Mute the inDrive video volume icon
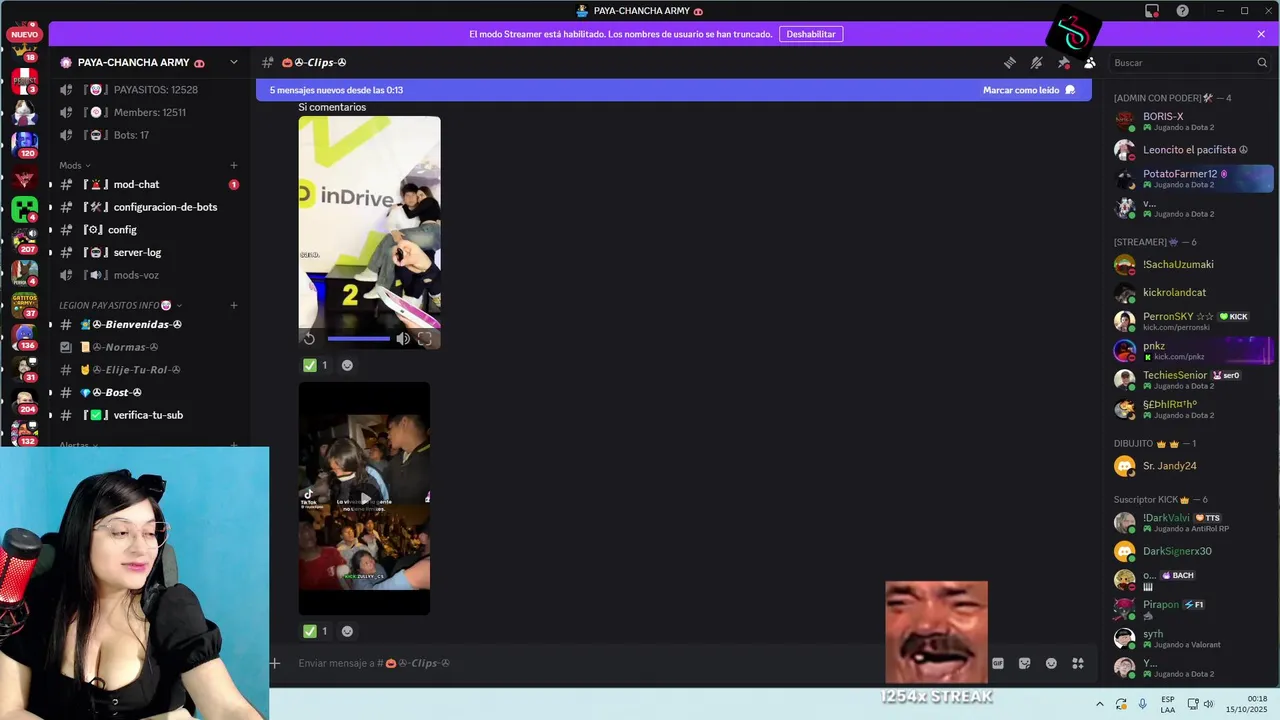Image resolution: width=1280 pixels, height=720 pixels. (x=403, y=339)
